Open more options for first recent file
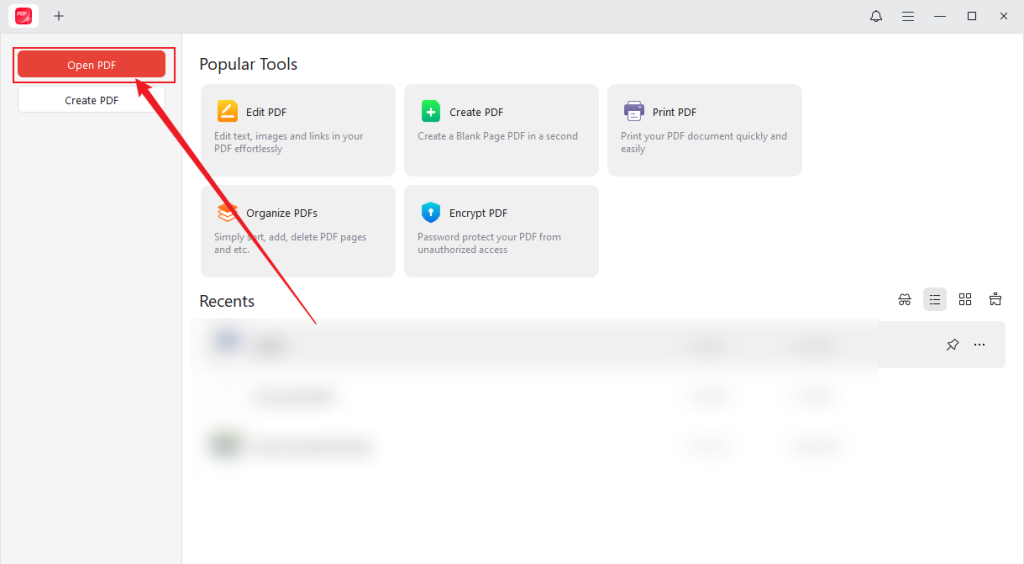The image size is (1024, 564). click(x=980, y=345)
